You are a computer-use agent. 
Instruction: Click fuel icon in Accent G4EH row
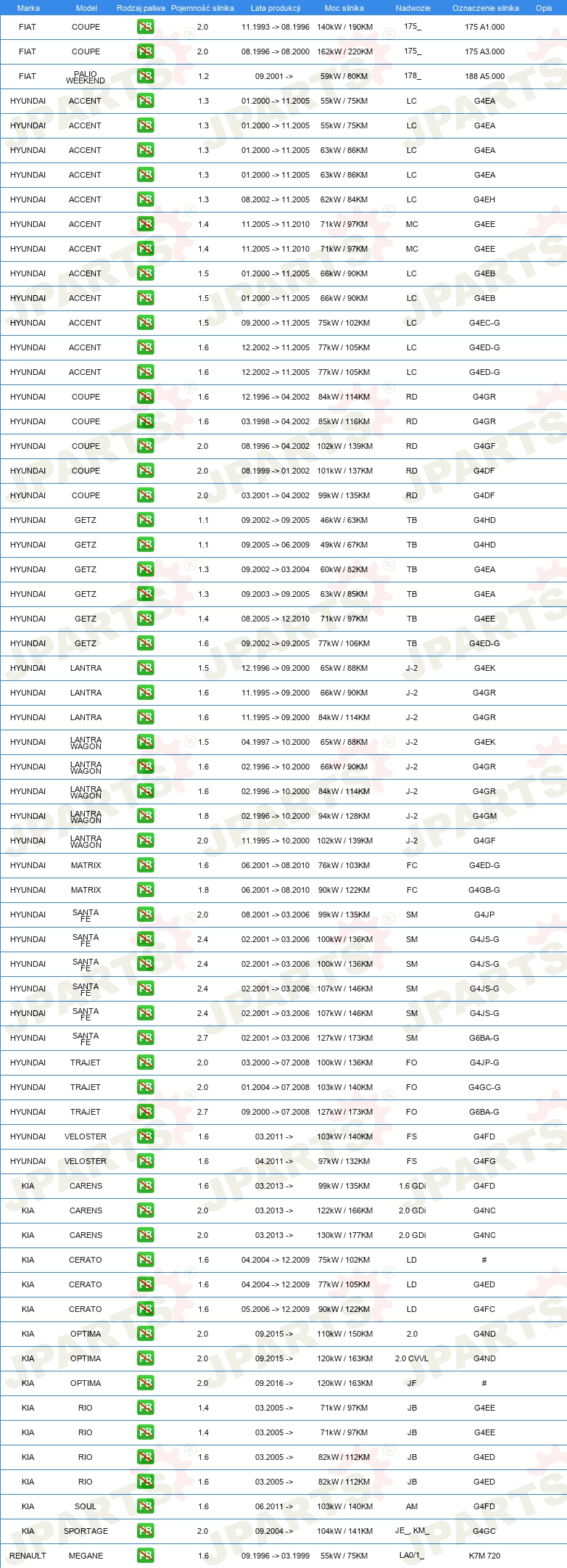pyautogui.click(x=145, y=199)
